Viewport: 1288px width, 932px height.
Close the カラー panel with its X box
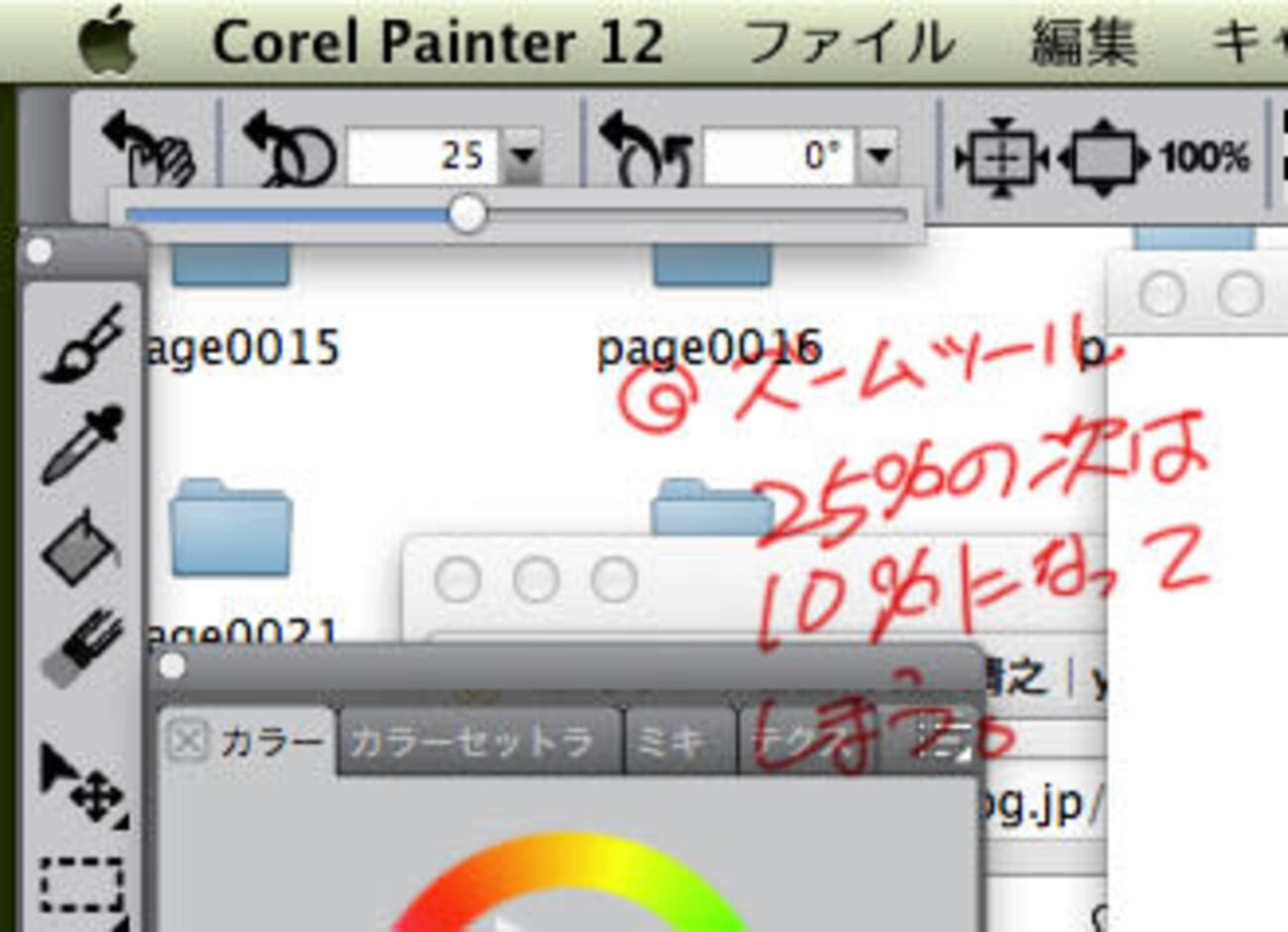pos(186,741)
